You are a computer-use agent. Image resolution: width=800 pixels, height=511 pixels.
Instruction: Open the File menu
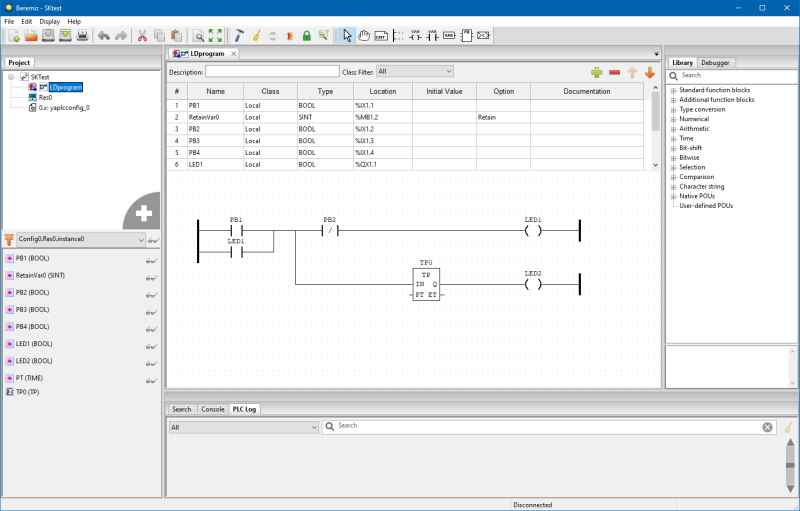pyautogui.click(x=9, y=21)
